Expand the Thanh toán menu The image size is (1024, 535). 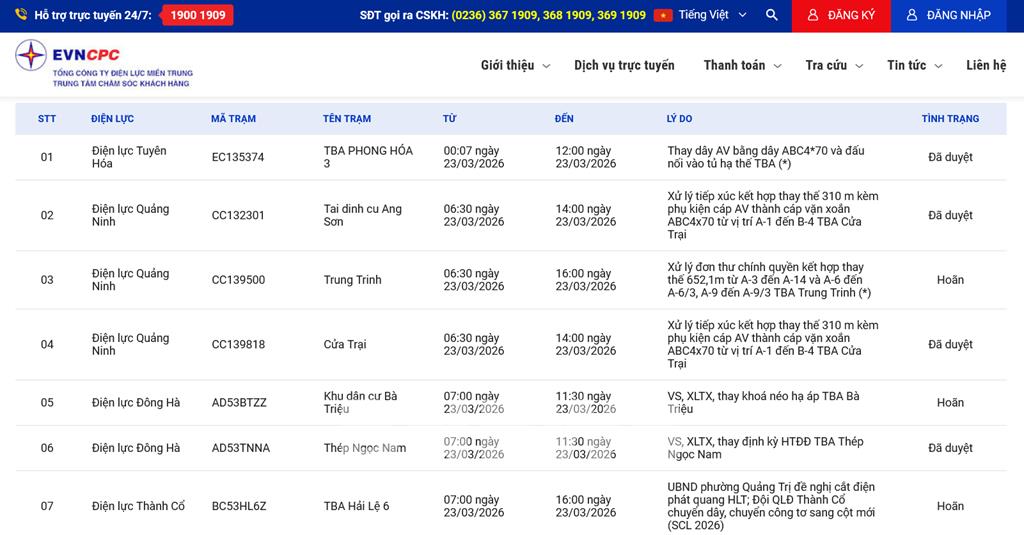coord(741,66)
